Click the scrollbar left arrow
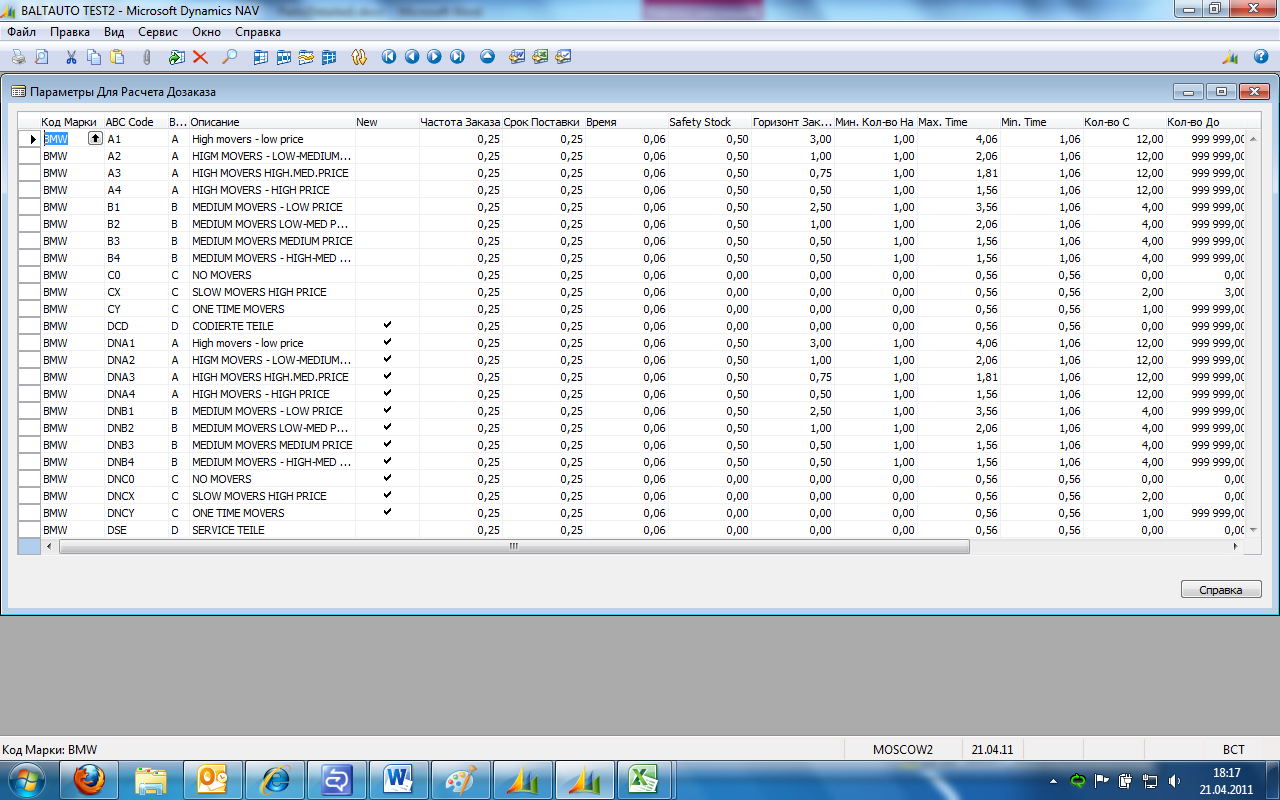 click(x=49, y=547)
